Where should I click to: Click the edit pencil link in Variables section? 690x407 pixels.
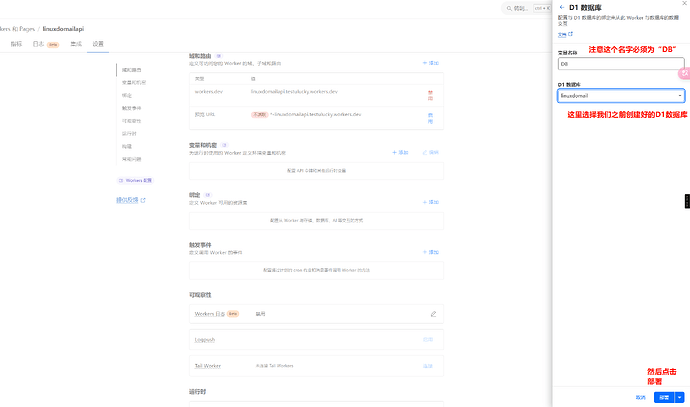click(x=431, y=153)
